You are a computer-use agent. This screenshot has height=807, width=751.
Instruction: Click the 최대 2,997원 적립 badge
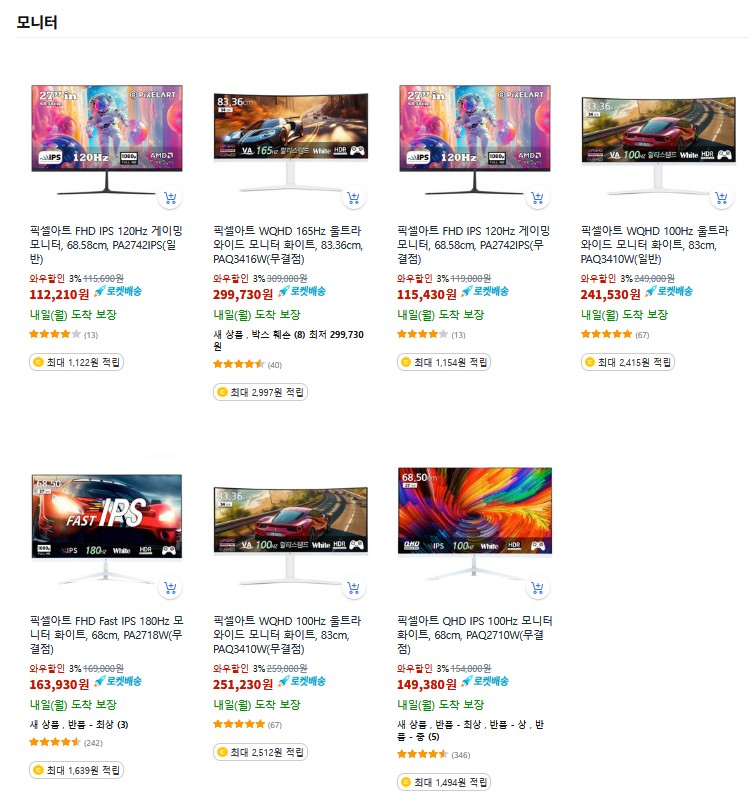point(260,392)
